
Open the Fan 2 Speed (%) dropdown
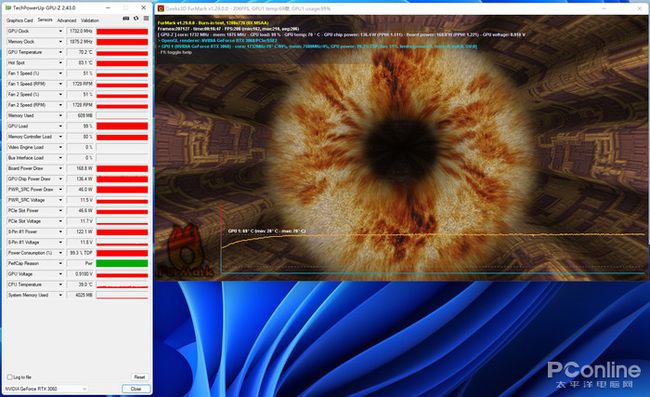point(61,94)
